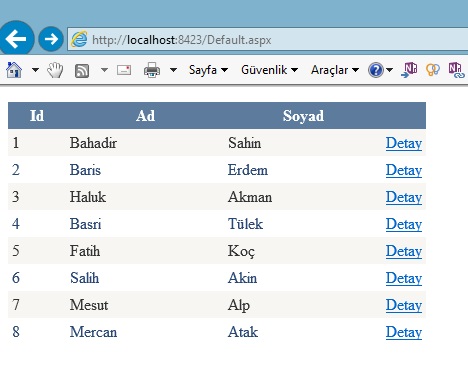Click the Help question mark icon

(376, 70)
